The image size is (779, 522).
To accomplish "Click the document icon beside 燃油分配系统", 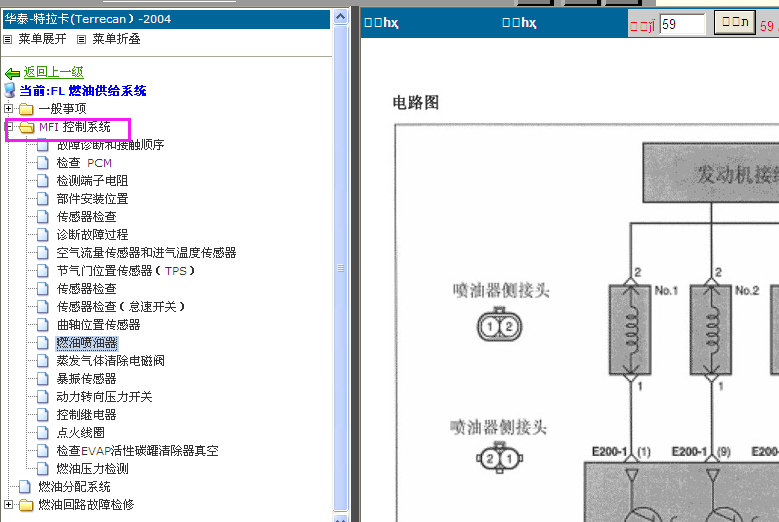I will [x=25, y=486].
